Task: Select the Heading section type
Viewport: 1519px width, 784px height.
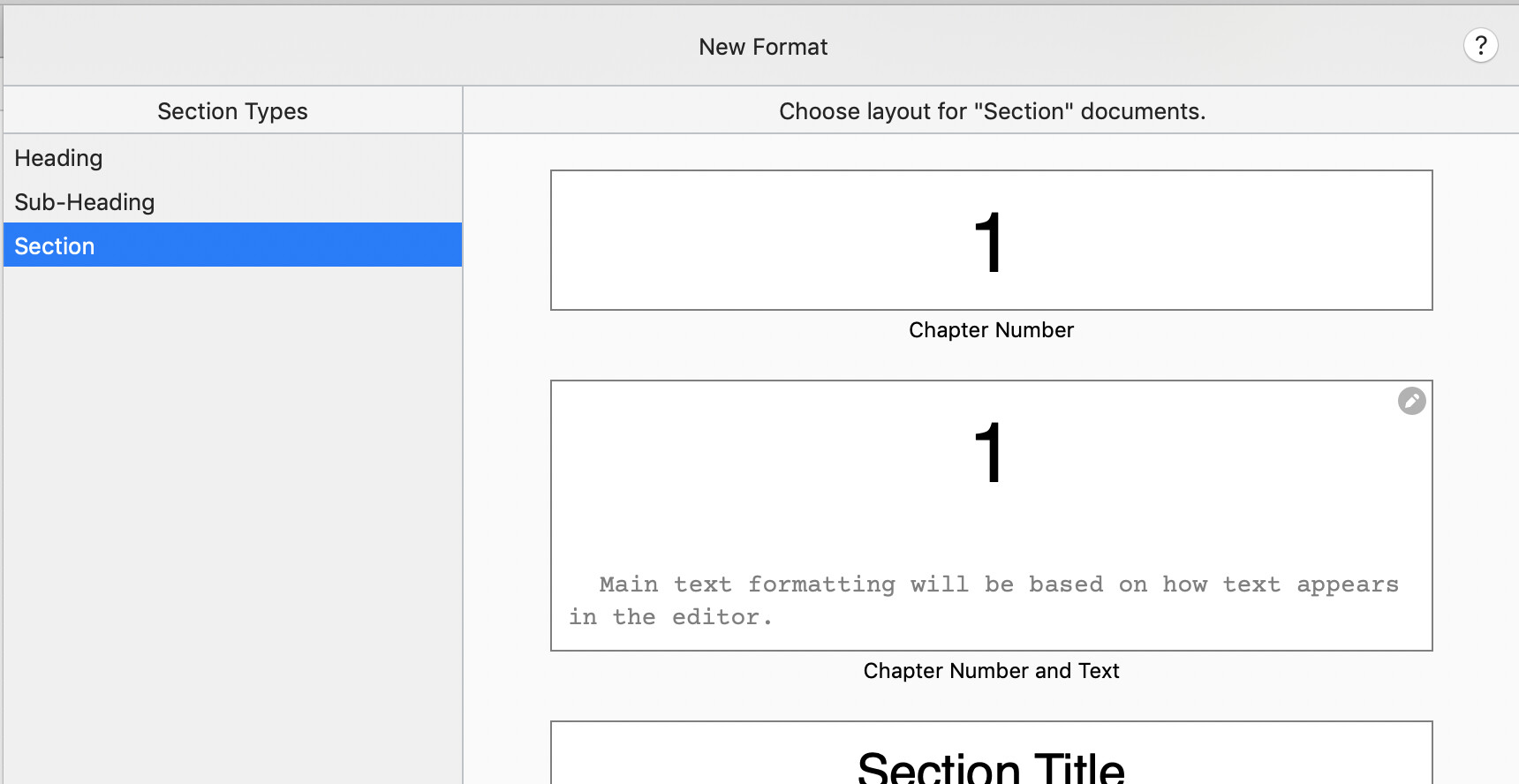Action: [x=233, y=157]
